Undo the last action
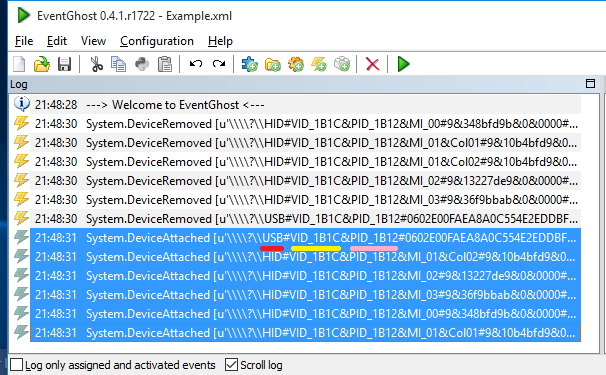The height and width of the screenshot is (375, 606). coord(196,64)
